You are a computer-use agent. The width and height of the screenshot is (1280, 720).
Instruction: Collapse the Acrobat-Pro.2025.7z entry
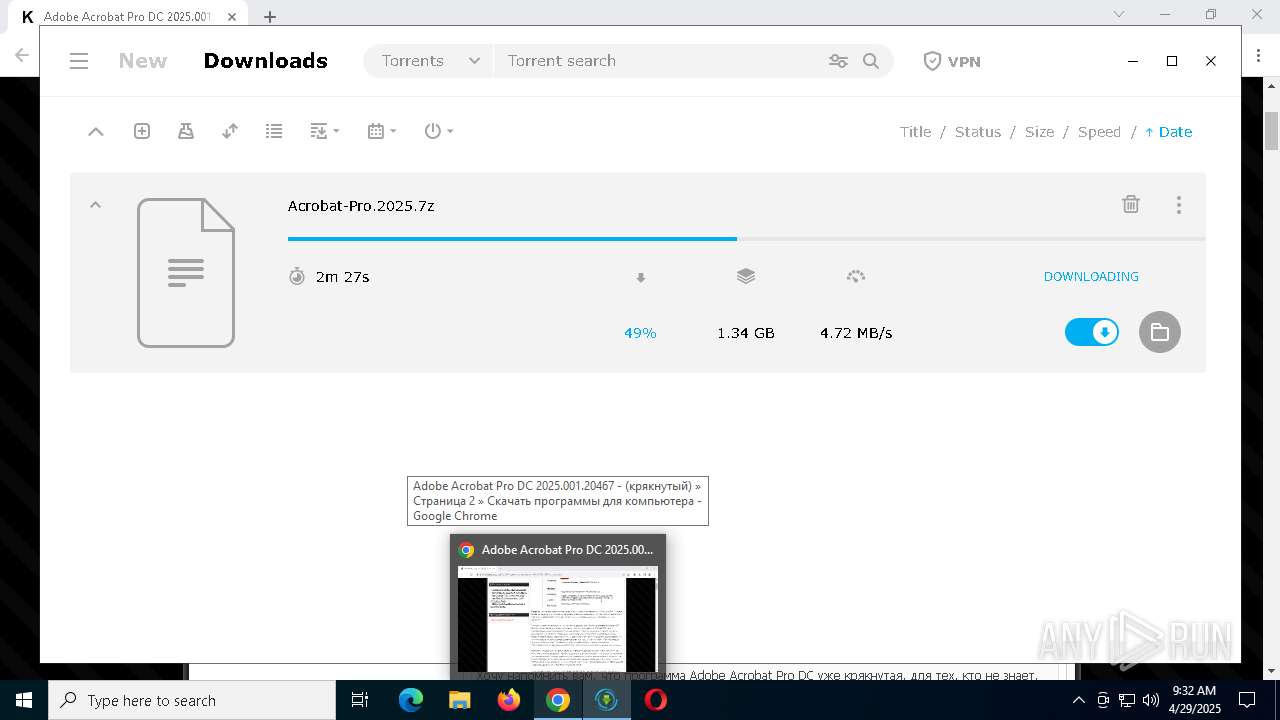[96, 205]
